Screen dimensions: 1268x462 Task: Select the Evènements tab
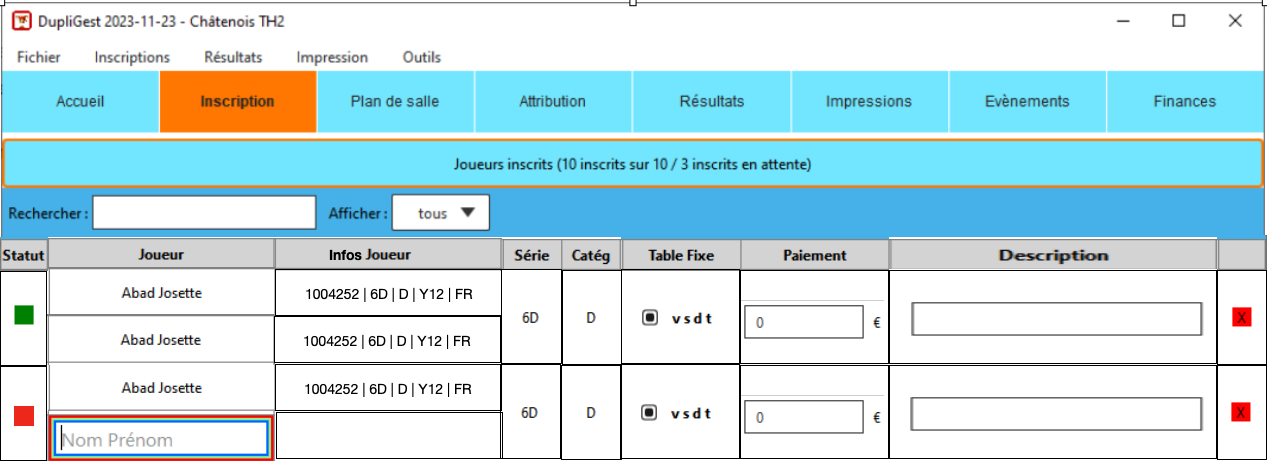coord(1026,101)
